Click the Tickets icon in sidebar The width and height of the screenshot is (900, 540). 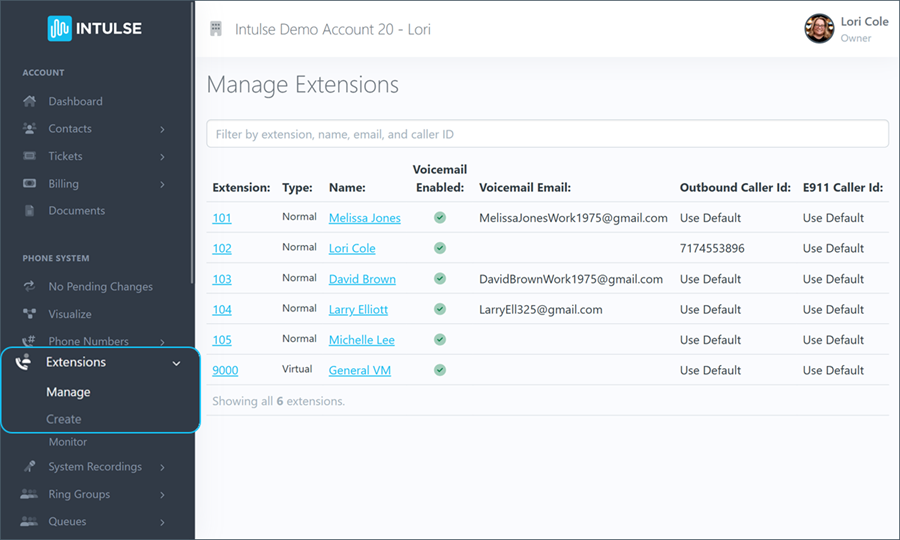(29, 156)
